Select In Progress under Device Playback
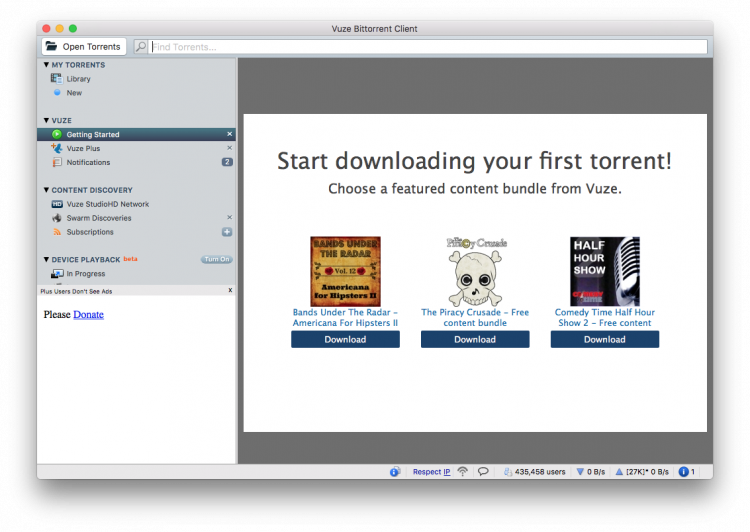 (x=85, y=274)
